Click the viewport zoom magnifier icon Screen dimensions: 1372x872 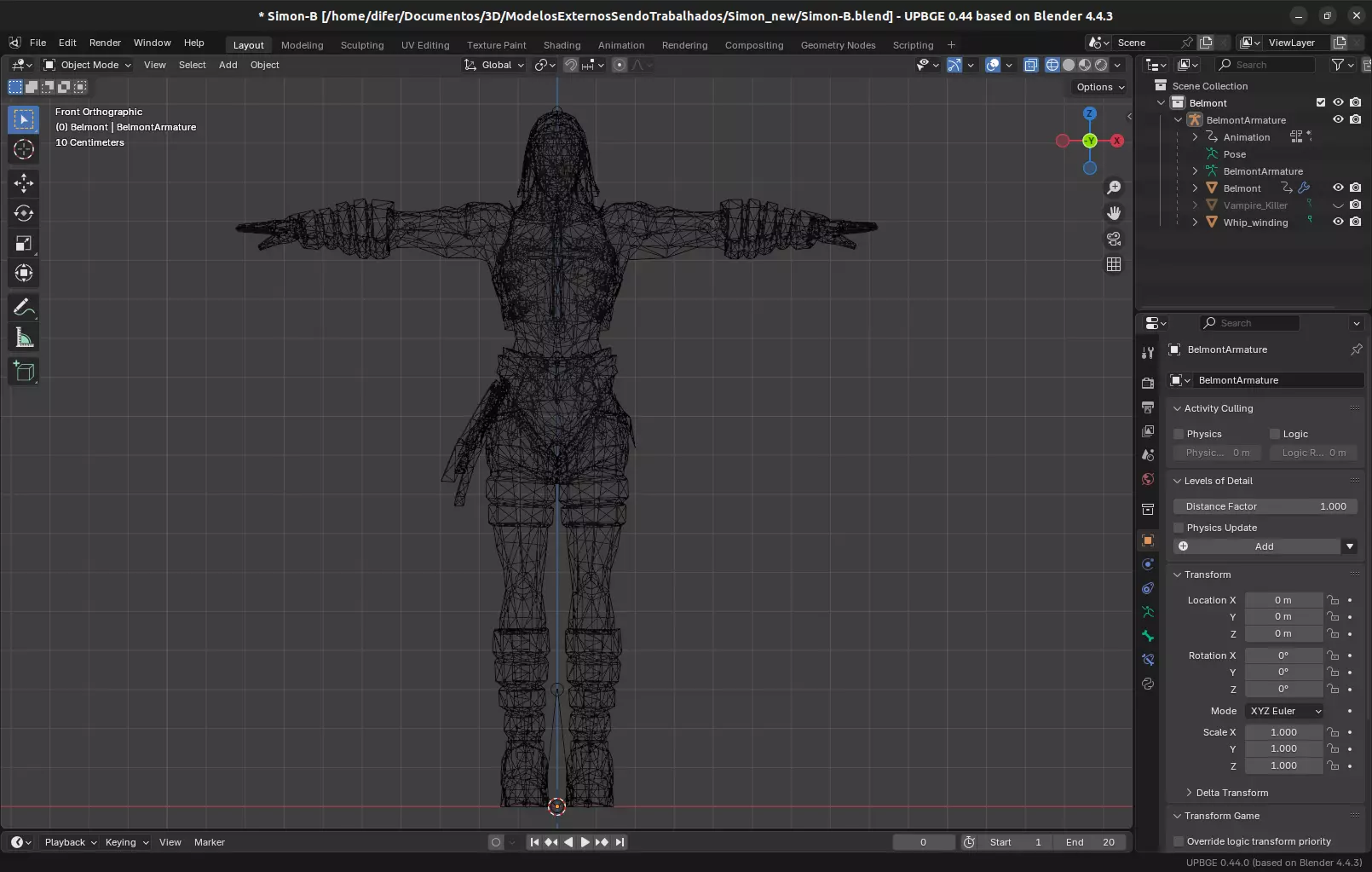tap(1114, 188)
